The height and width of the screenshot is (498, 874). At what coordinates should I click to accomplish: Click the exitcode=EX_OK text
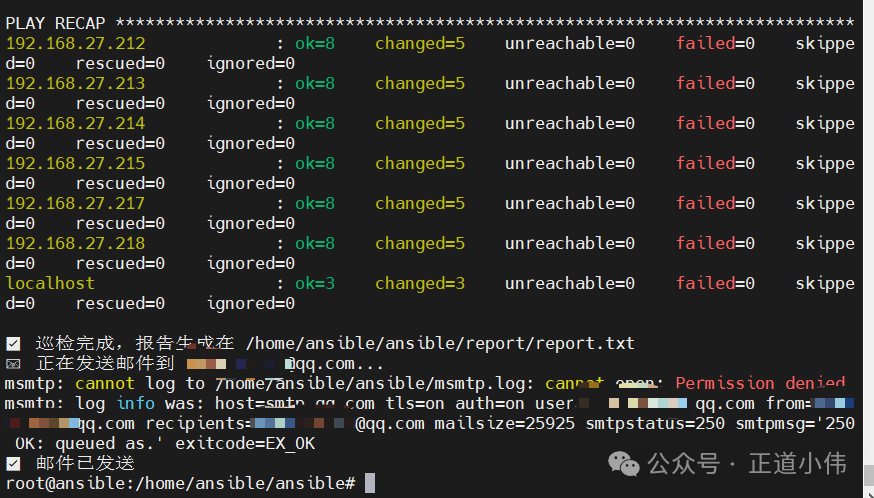(x=245, y=444)
